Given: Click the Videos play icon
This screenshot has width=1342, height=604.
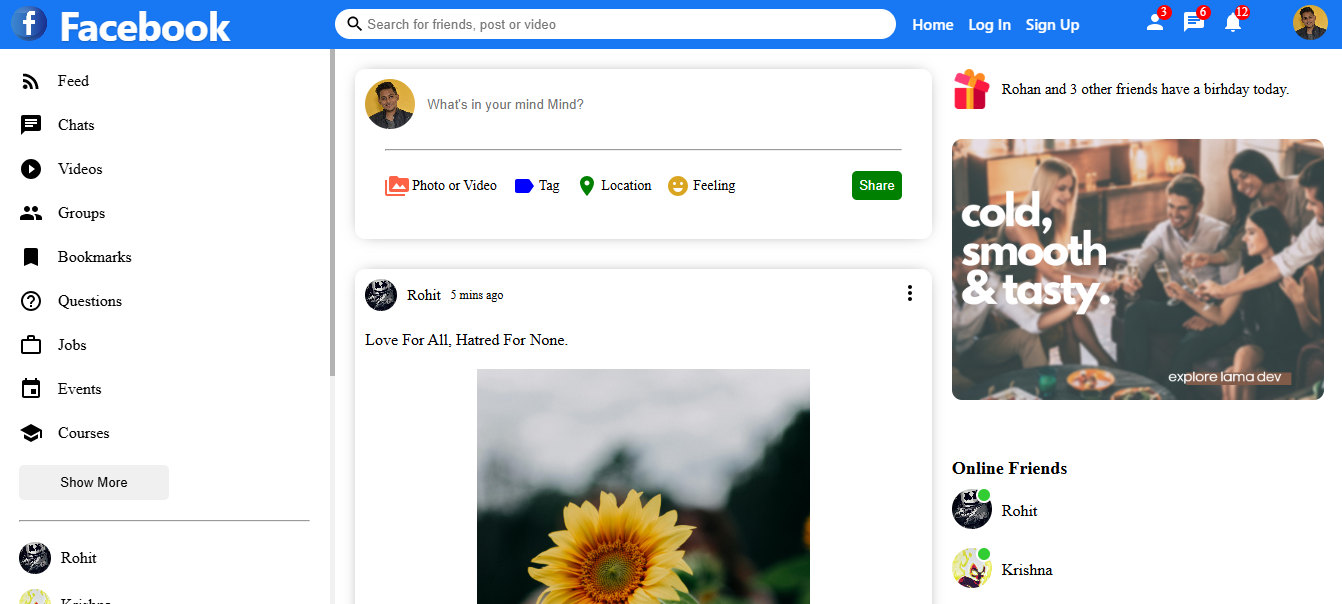Looking at the screenshot, I should pyautogui.click(x=31, y=169).
